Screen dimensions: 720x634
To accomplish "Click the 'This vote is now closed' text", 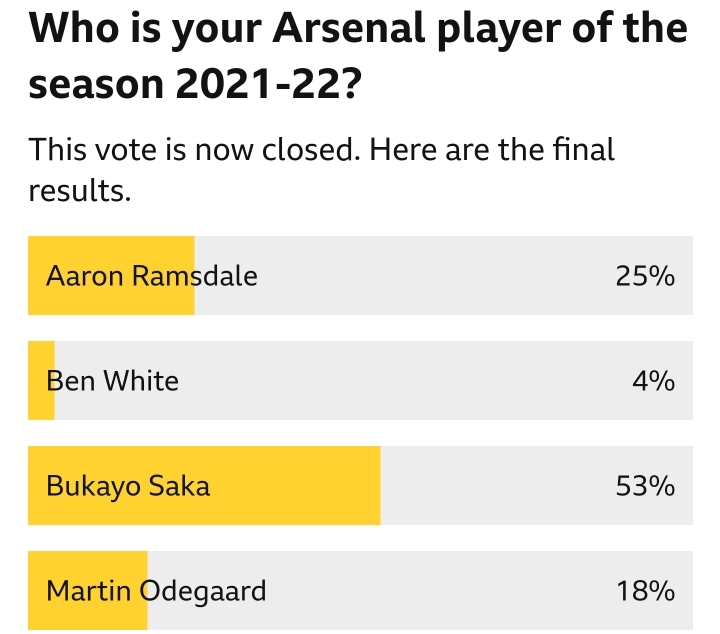I will [x=195, y=149].
